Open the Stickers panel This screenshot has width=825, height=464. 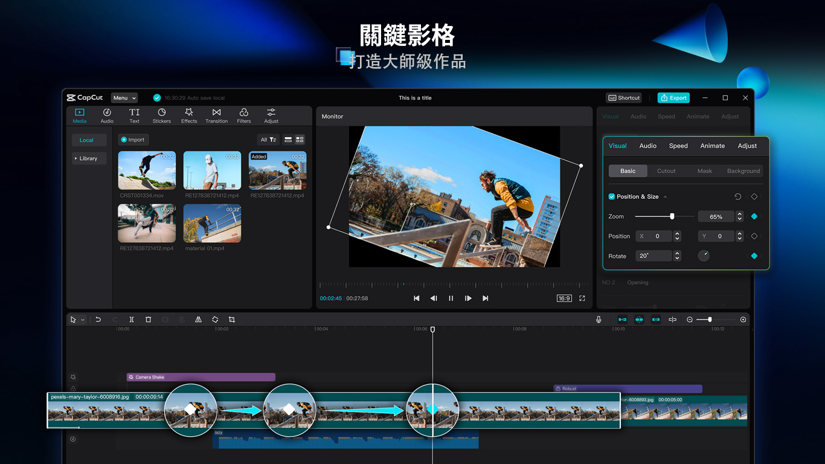click(161, 116)
